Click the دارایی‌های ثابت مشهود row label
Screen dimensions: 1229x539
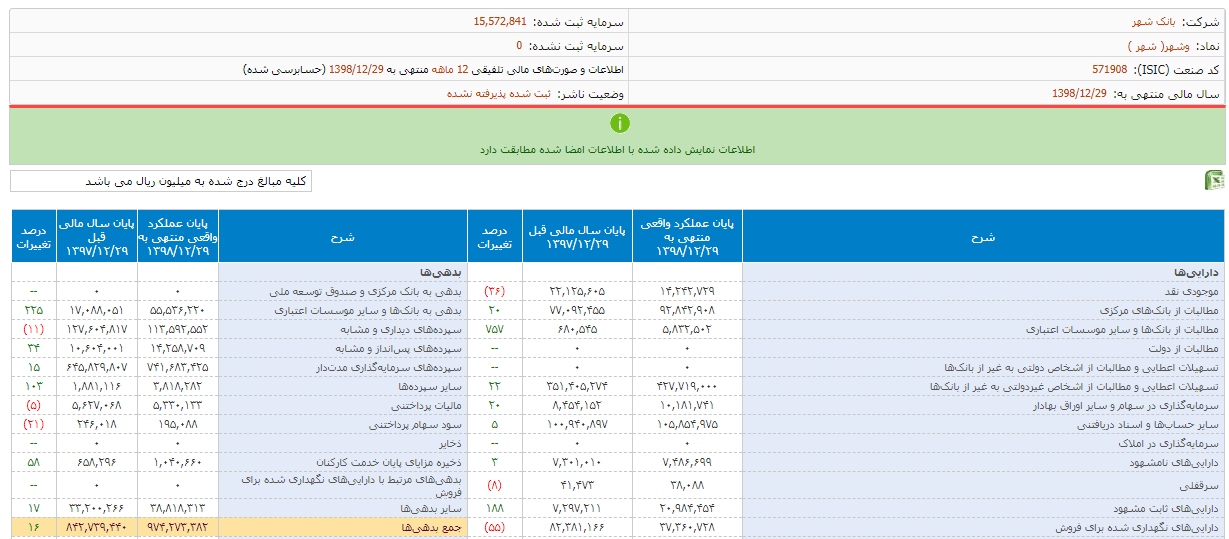click(x=1172, y=507)
